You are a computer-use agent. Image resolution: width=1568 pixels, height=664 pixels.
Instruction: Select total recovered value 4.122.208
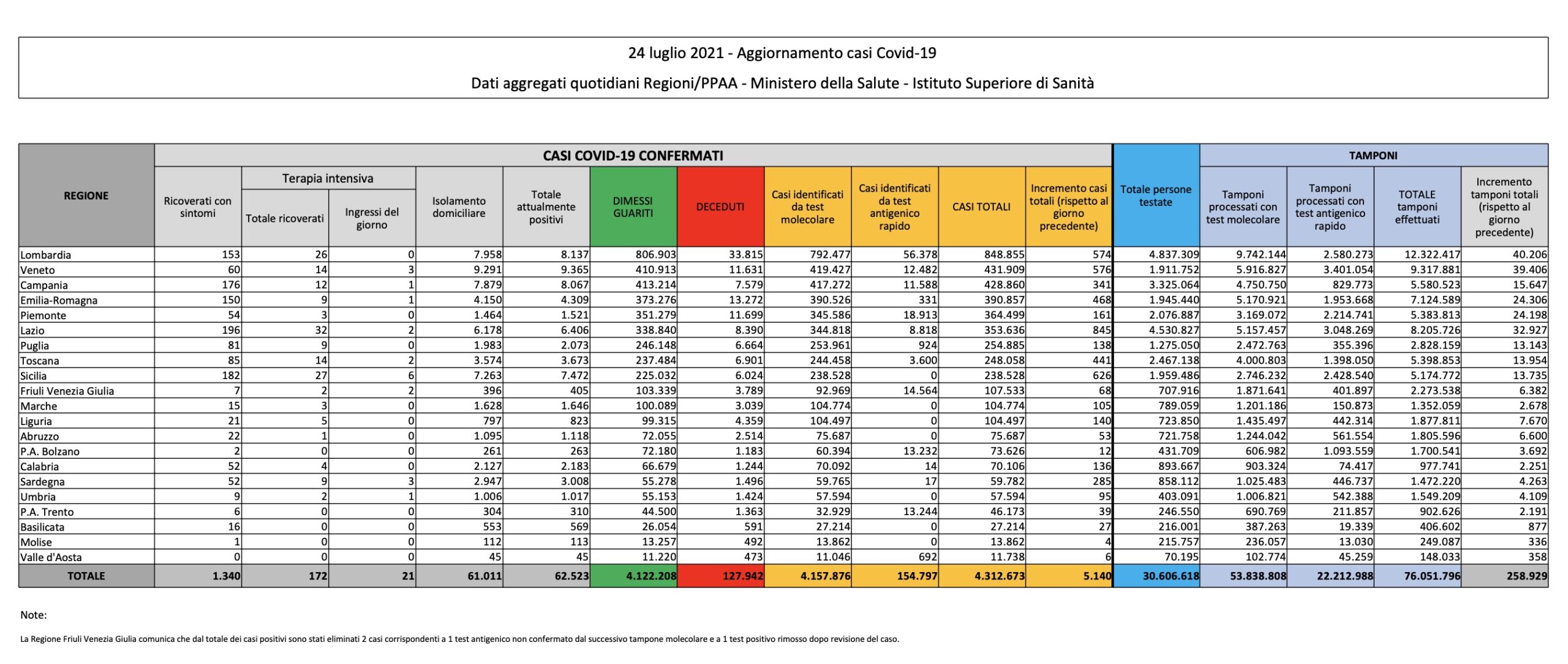(x=650, y=576)
